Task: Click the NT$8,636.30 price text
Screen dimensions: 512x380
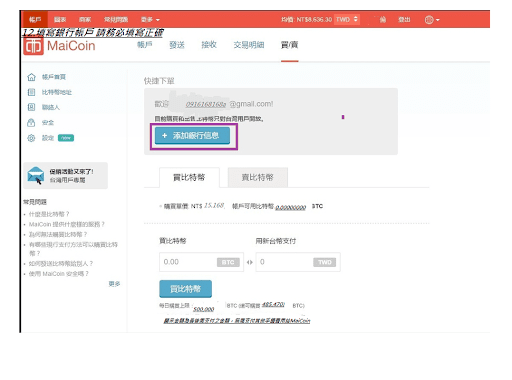Action: (314, 20)
